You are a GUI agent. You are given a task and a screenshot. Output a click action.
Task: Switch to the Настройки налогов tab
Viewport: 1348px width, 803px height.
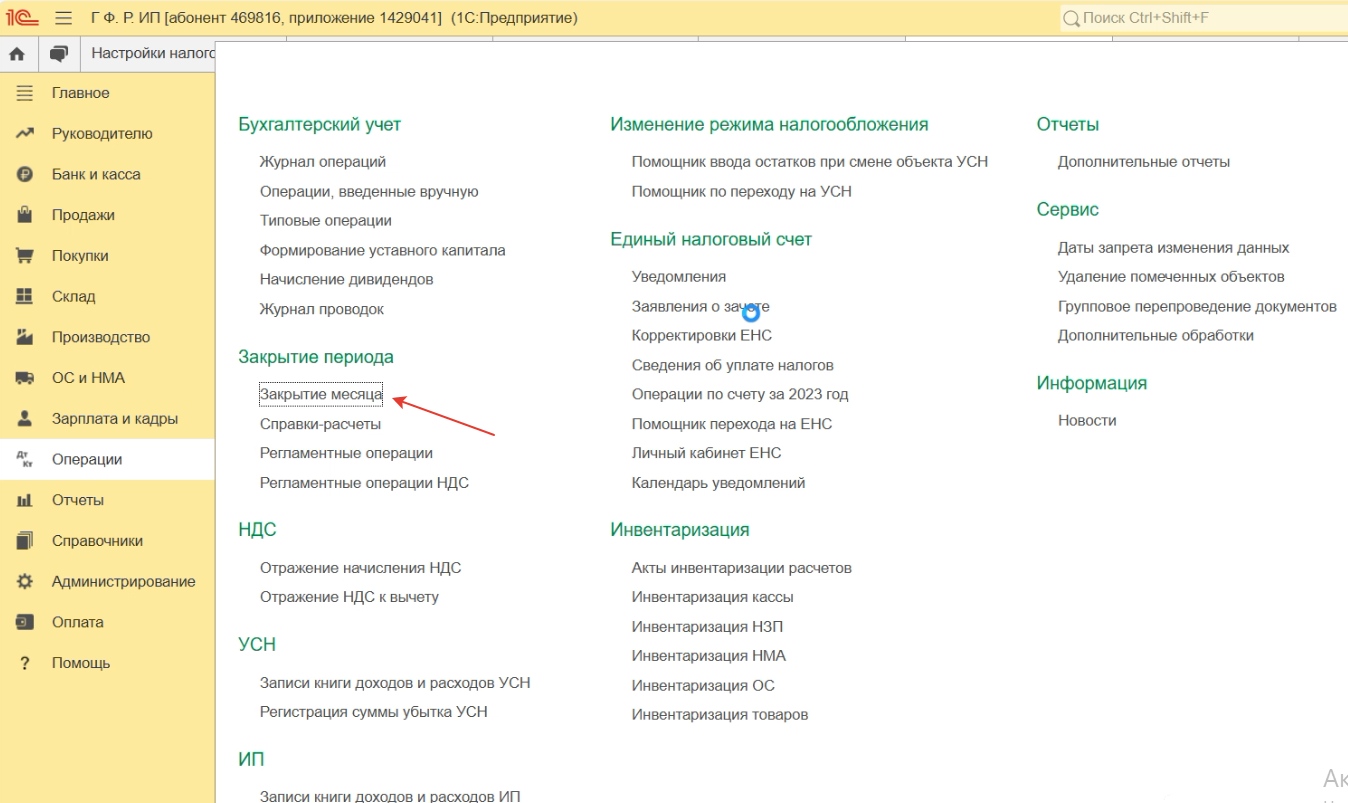coord(152,53)
